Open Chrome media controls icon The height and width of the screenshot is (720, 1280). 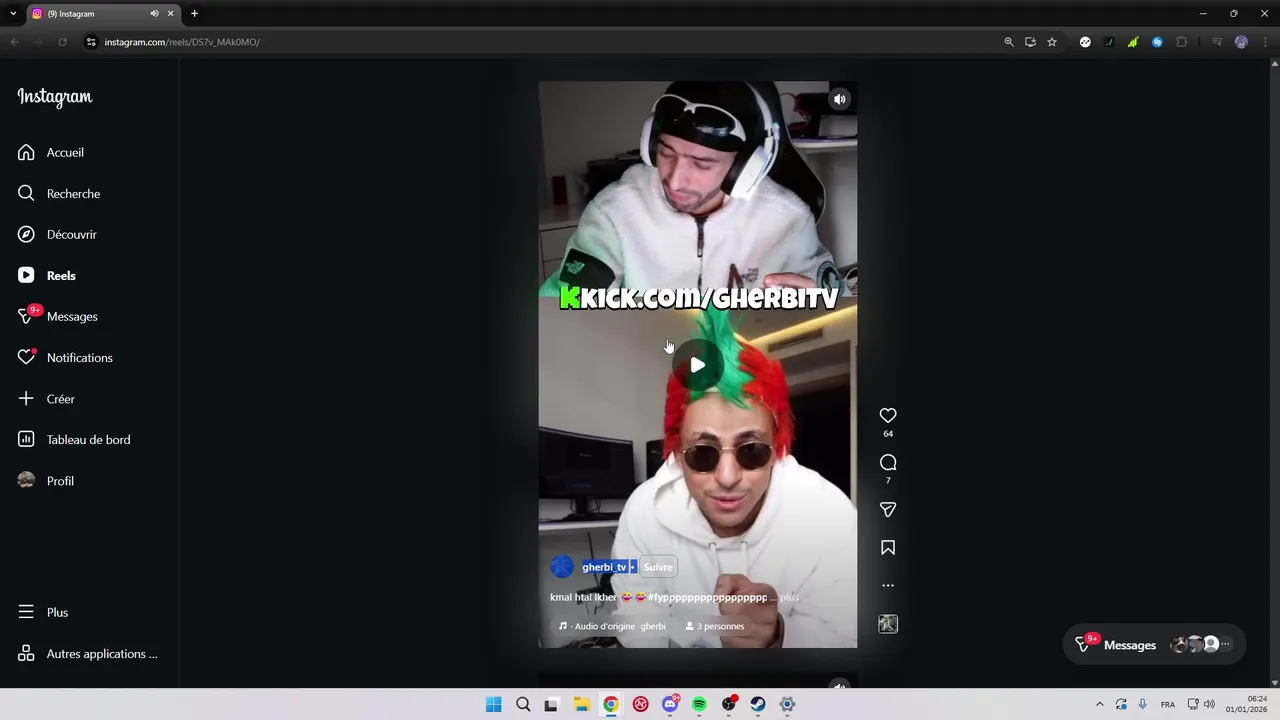click(x=1217, y=42)
